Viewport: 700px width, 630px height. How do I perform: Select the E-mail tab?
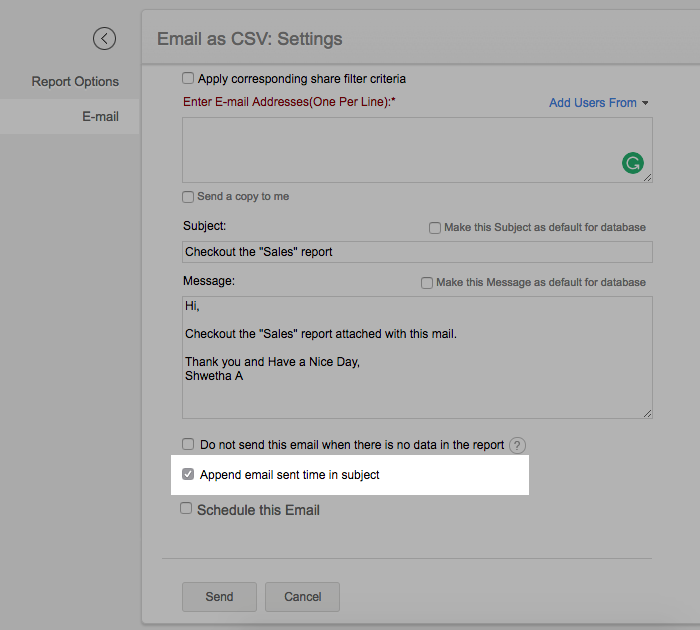click(100, 117)
